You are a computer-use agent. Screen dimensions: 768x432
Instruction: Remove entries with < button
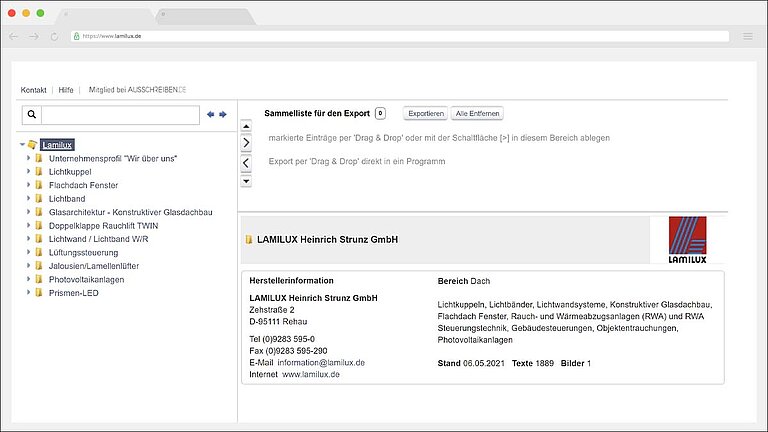246,163
